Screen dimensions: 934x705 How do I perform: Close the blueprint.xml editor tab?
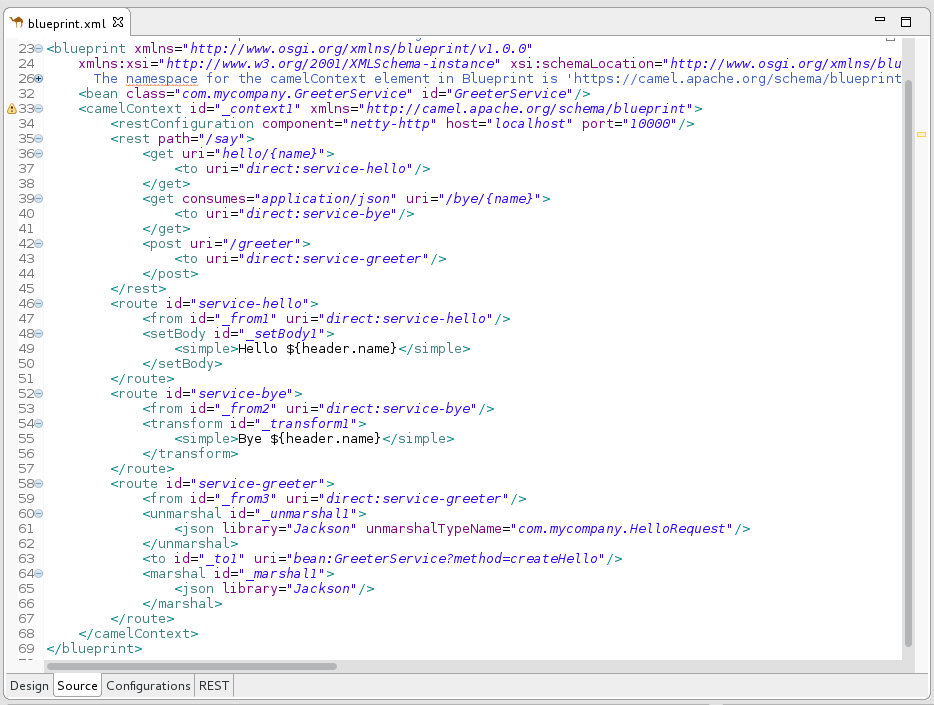118,22
